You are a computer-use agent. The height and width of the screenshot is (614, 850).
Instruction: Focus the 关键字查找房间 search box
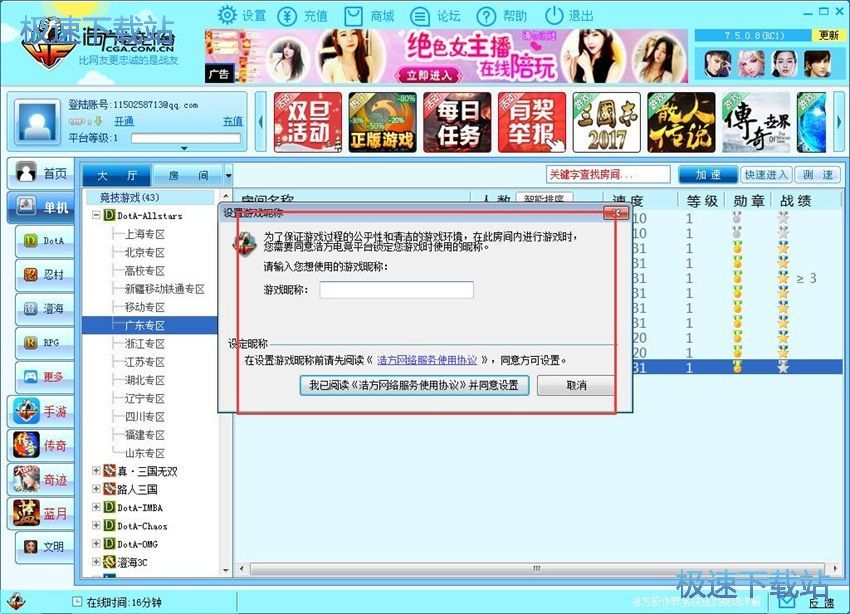(608, 174)
